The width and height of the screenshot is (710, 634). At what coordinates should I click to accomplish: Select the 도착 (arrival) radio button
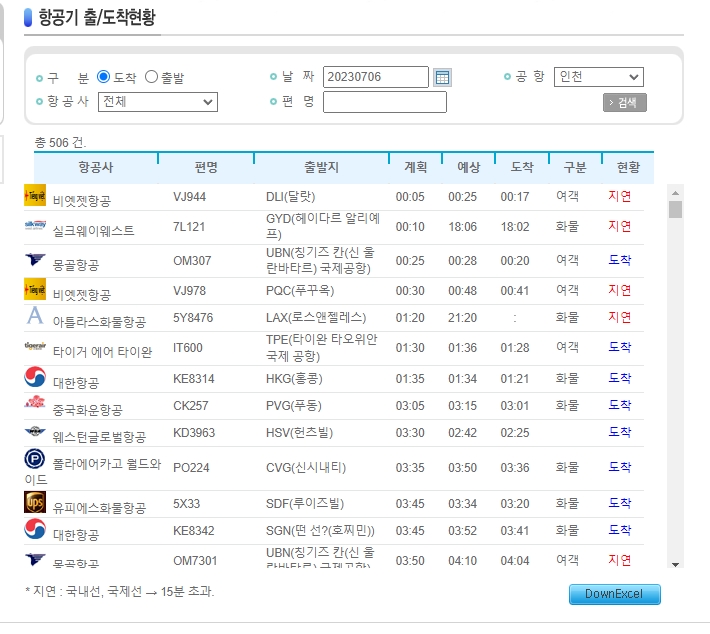(103, 77)
